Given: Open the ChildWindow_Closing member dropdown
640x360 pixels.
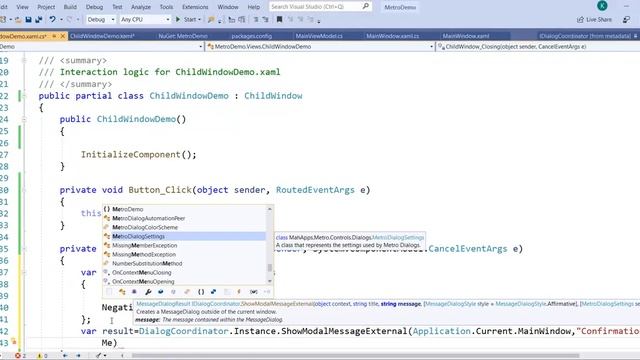Looking at the screenshot, I should [538, 47].
